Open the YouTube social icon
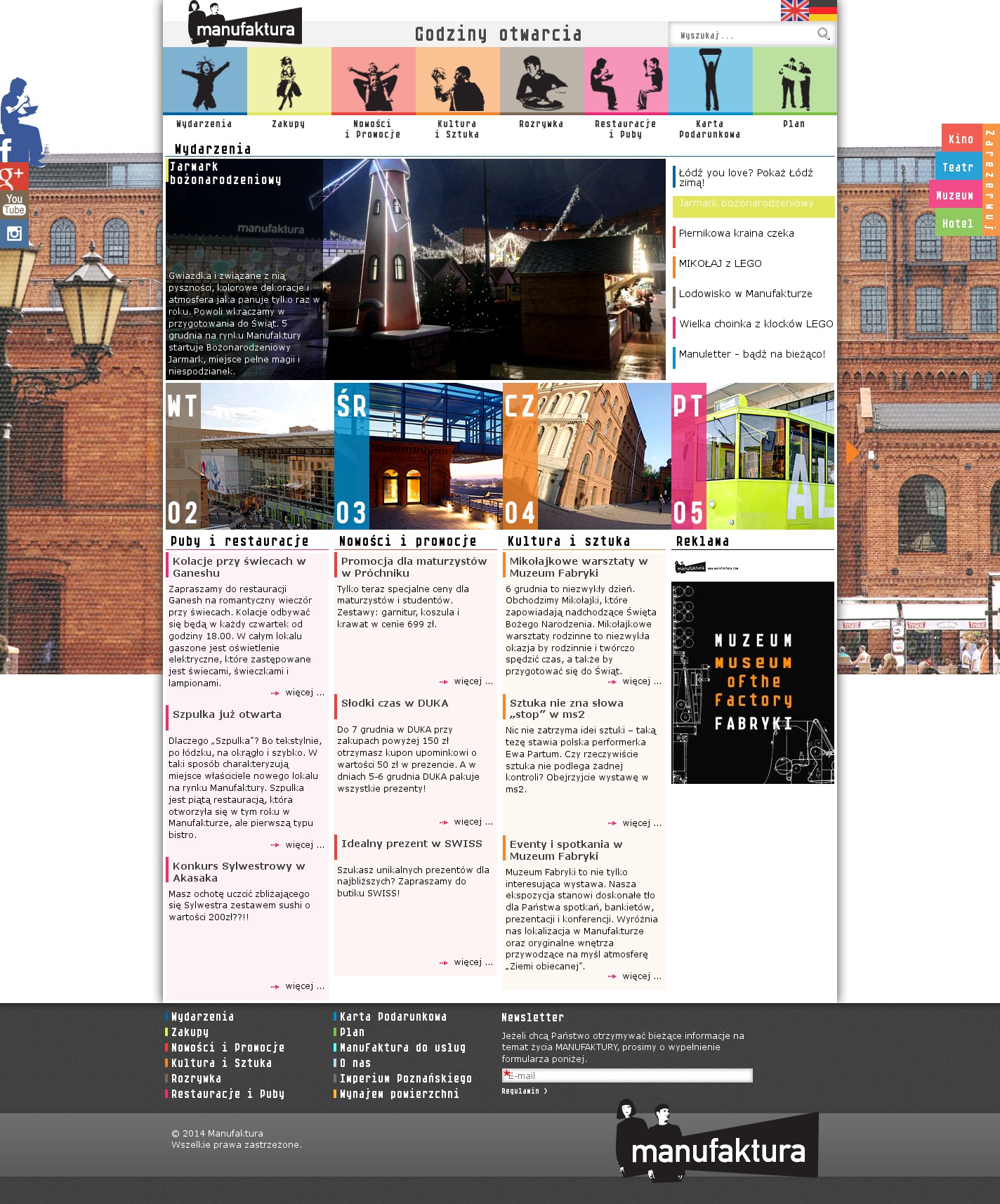The width and height of the screenshot is (1000, 1204). click(13, 204)
